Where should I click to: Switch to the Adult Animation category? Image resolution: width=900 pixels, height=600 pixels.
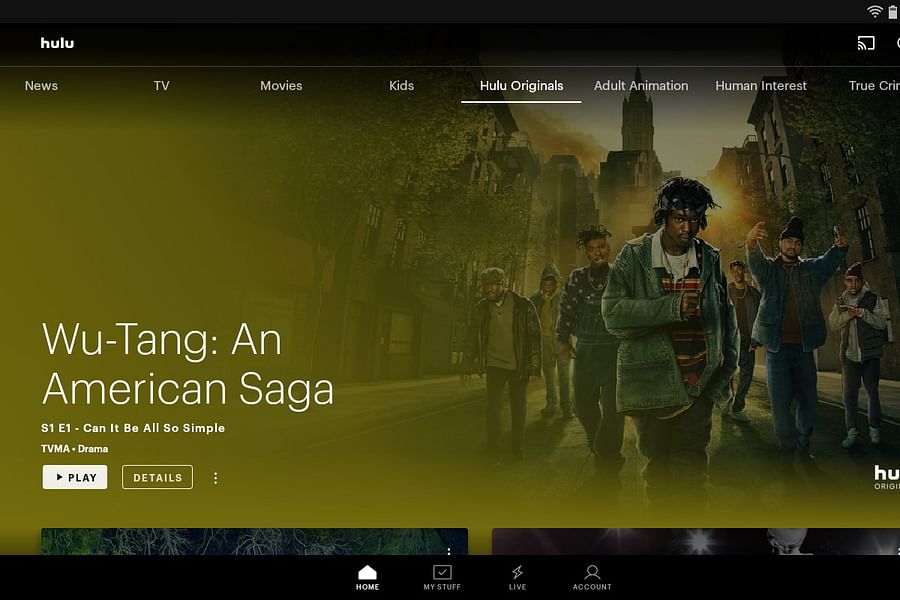(x=641, y=86)
